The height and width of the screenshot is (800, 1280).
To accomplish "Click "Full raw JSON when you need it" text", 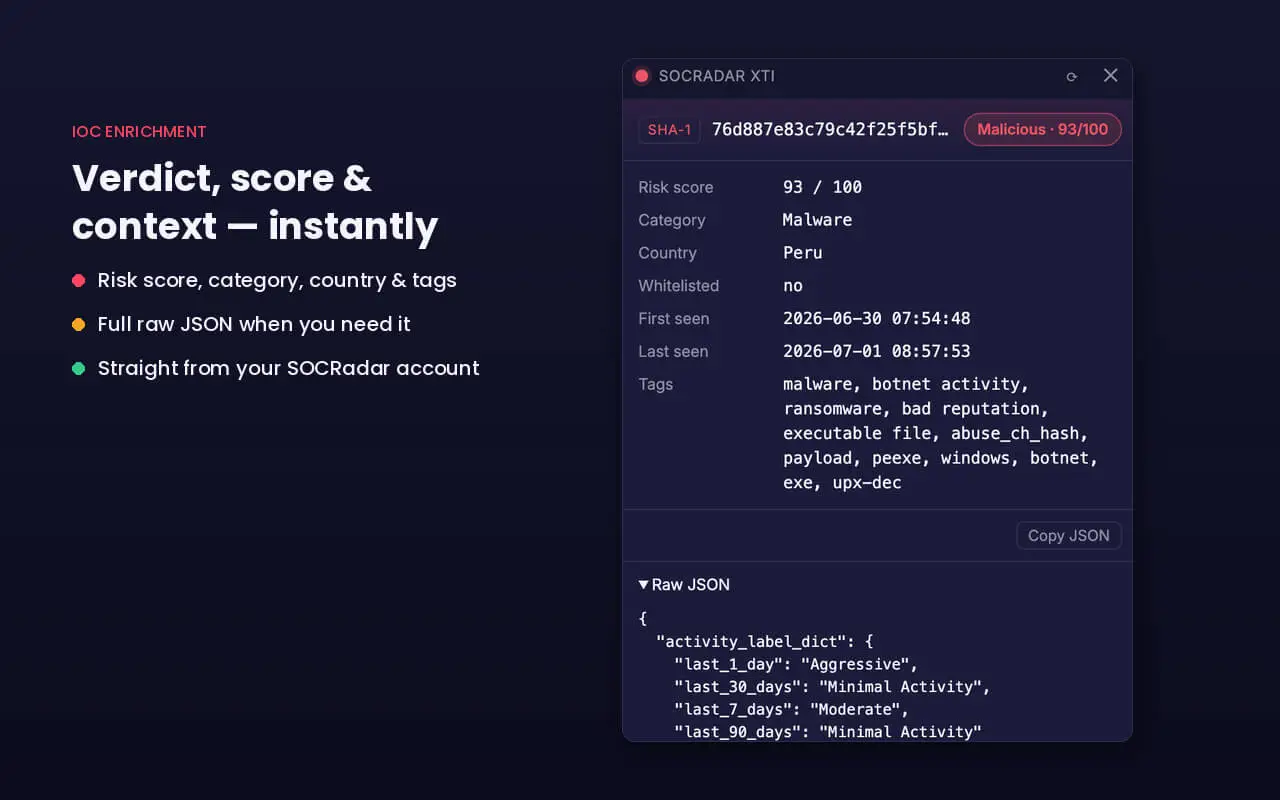I will coord(254,324).
